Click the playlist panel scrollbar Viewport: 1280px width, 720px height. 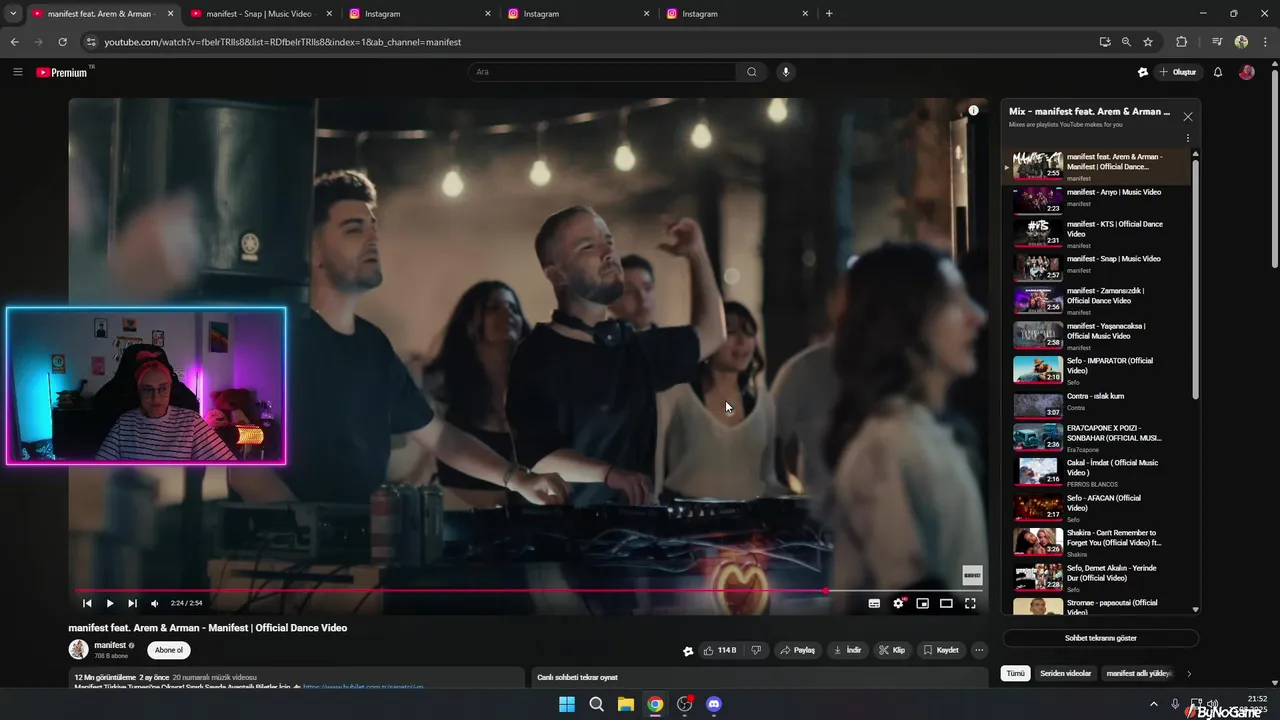(1195, 278)
